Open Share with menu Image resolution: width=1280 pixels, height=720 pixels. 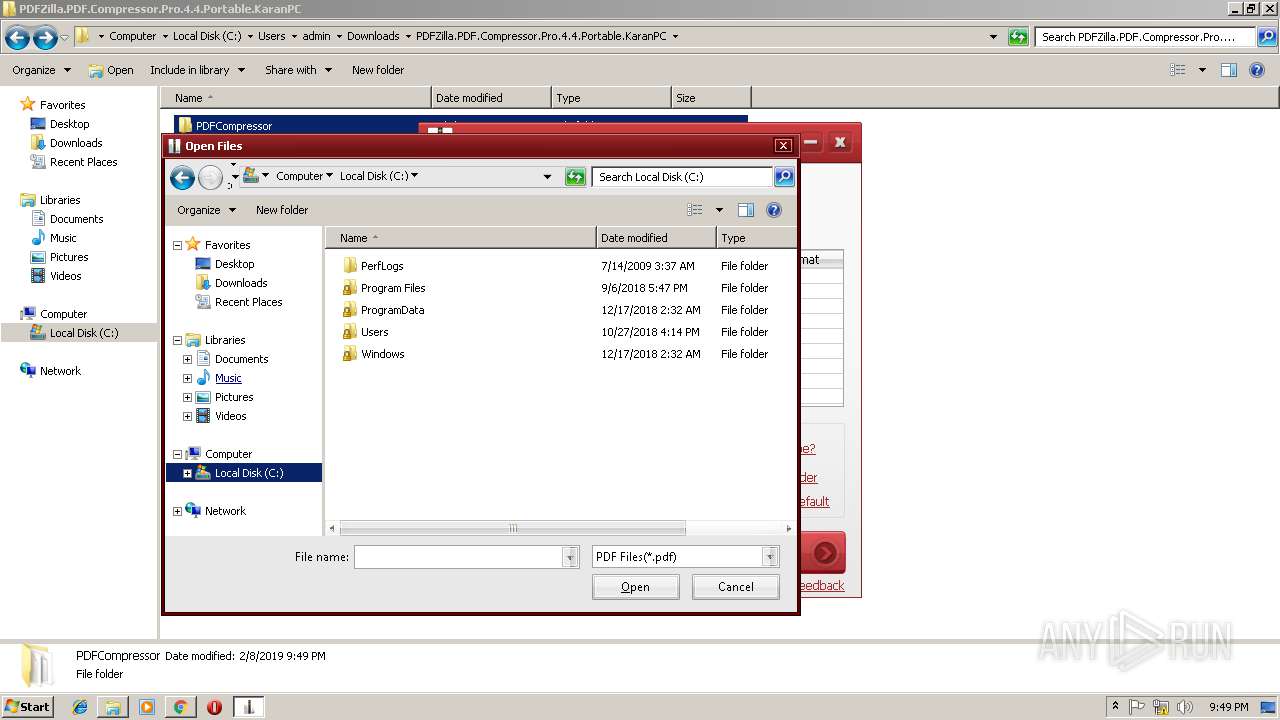pos(298,70)
